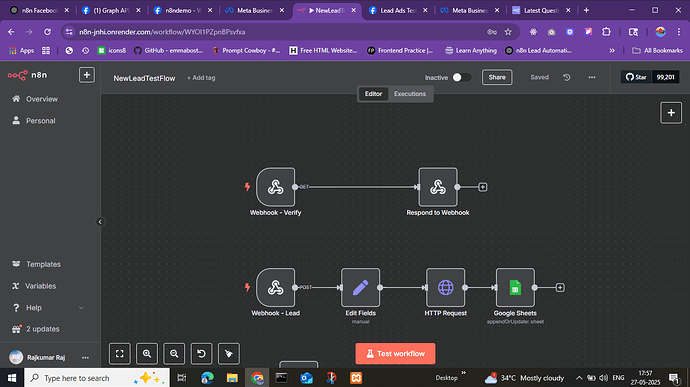Click the Share button
Image resolution: width=690 pixels, height=387 pixels.
(x=497, y=77)
